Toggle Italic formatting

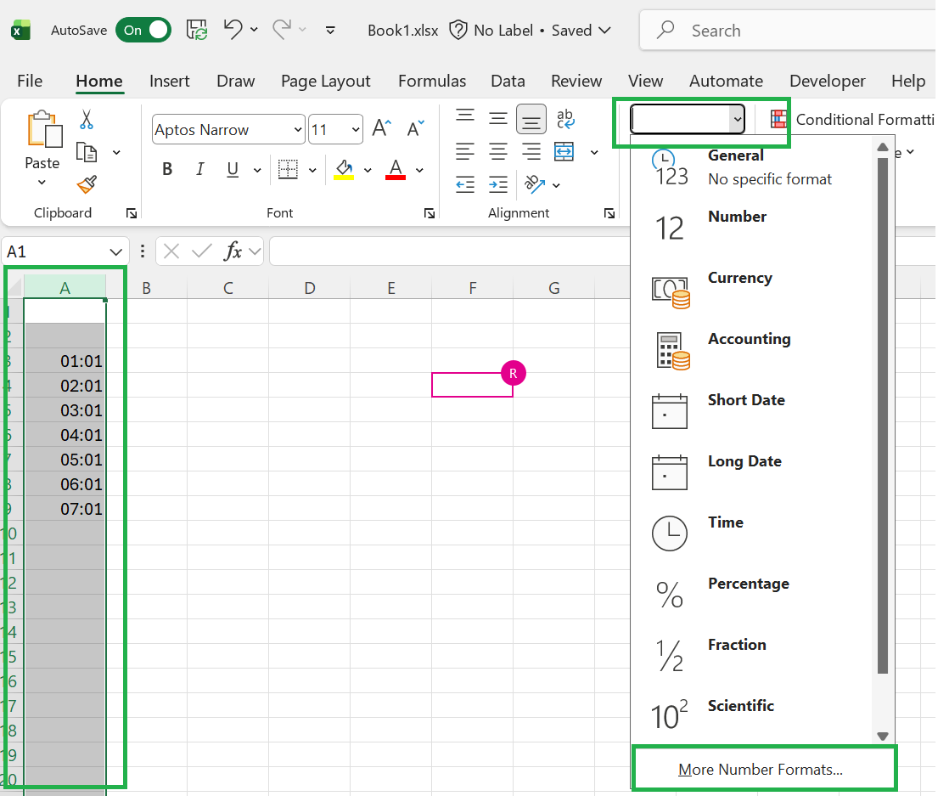[200, 170]
